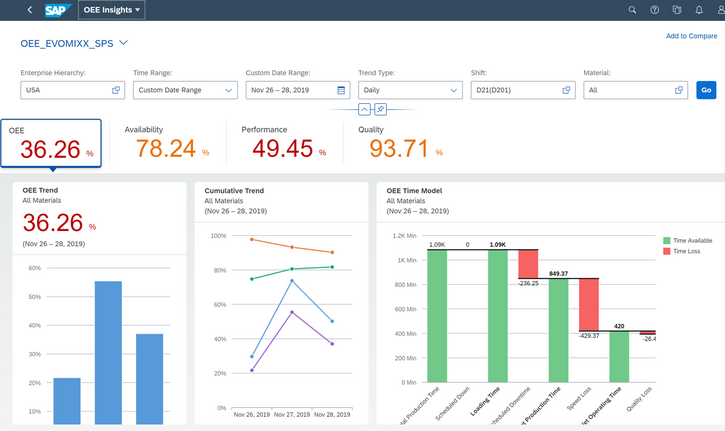This screenshot has height=431, width=725.
Task: Collapse the filter bar with up arrow
Action: [364, 110]
